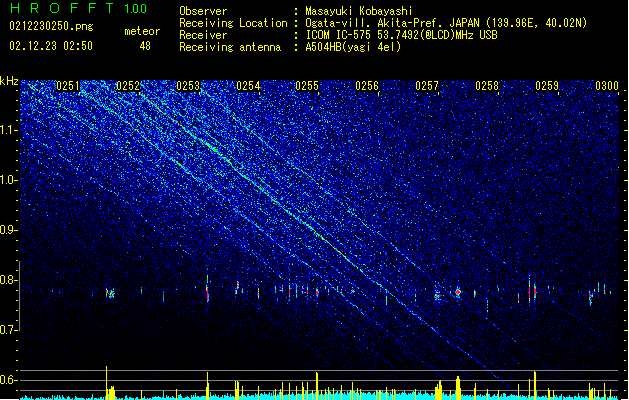Click observer name Masayuki Kobayashi
629x400 pixels.
tap(359, 11)
